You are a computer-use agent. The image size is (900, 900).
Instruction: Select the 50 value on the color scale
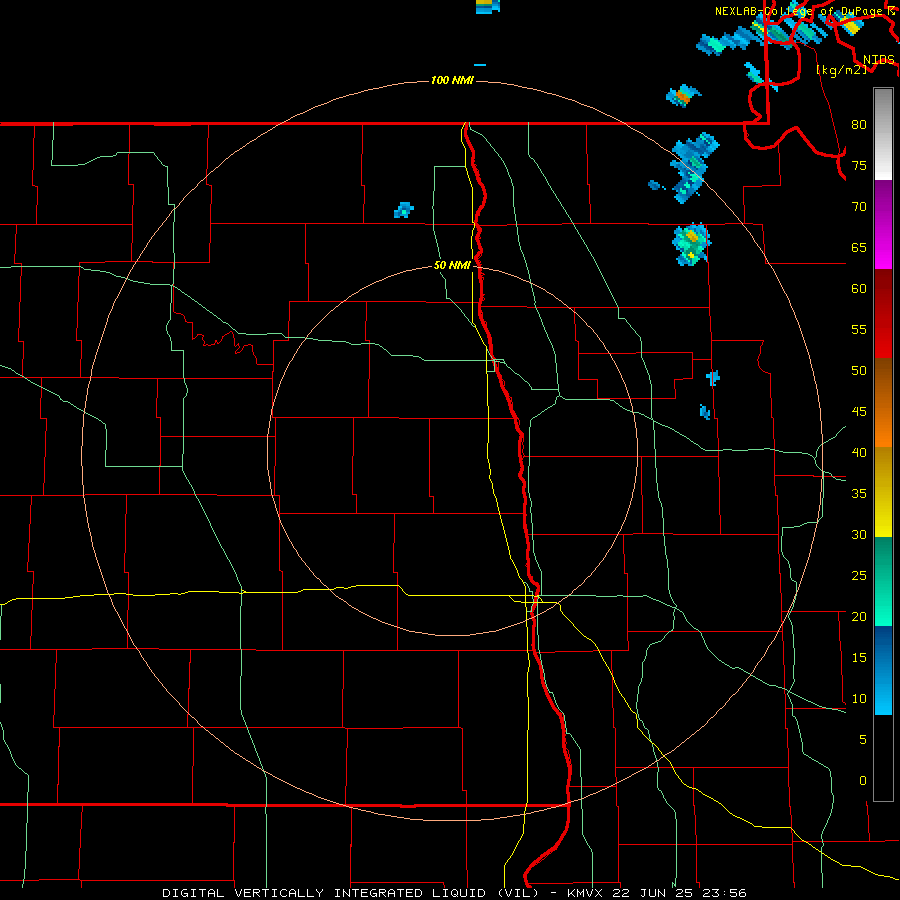[859, 371]
